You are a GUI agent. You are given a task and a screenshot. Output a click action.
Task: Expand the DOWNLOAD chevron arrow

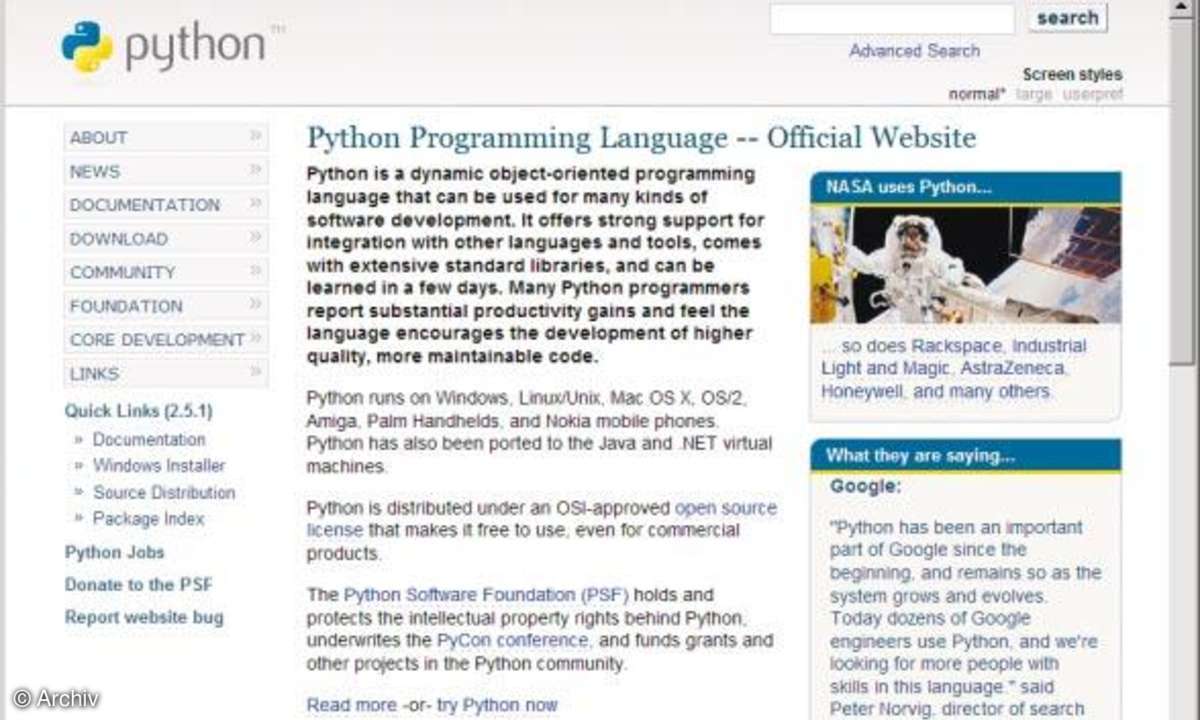click(x=256, y=236)
